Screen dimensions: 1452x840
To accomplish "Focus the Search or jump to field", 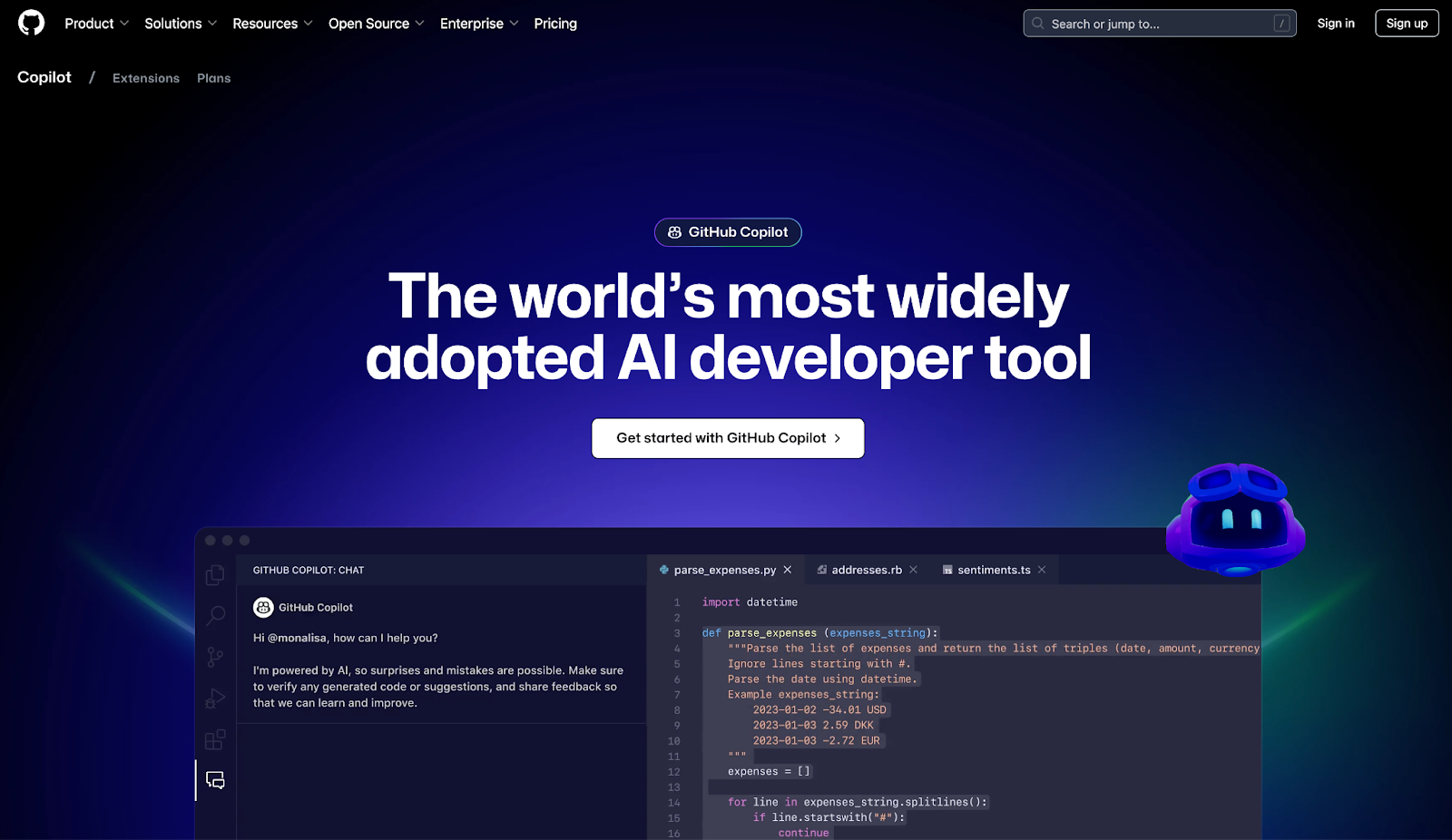I will 1160,24.
